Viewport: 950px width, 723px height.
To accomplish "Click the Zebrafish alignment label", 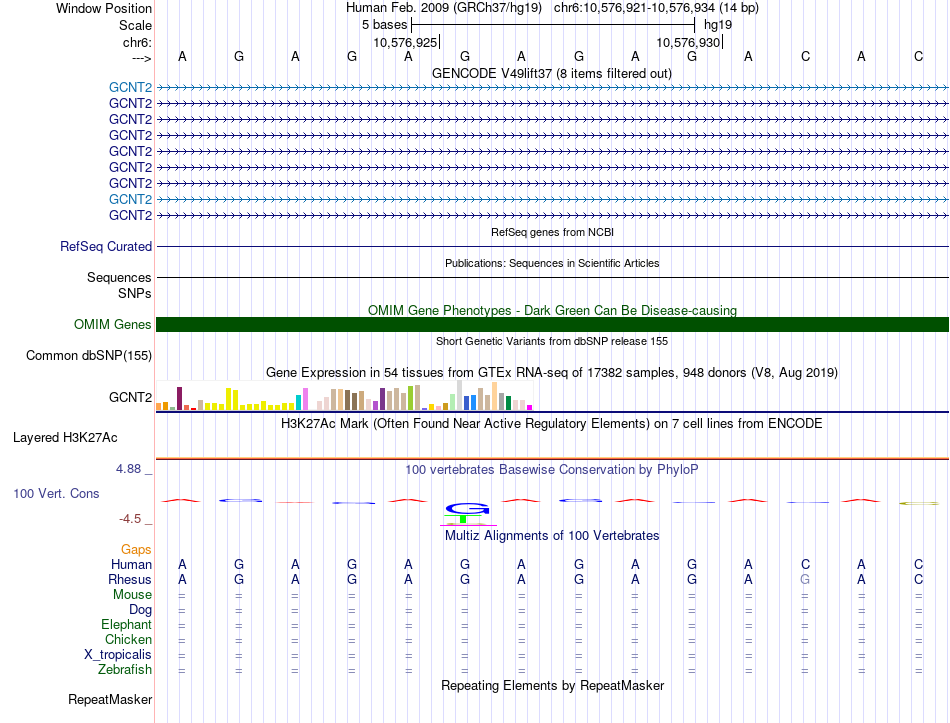I will 125,670.
